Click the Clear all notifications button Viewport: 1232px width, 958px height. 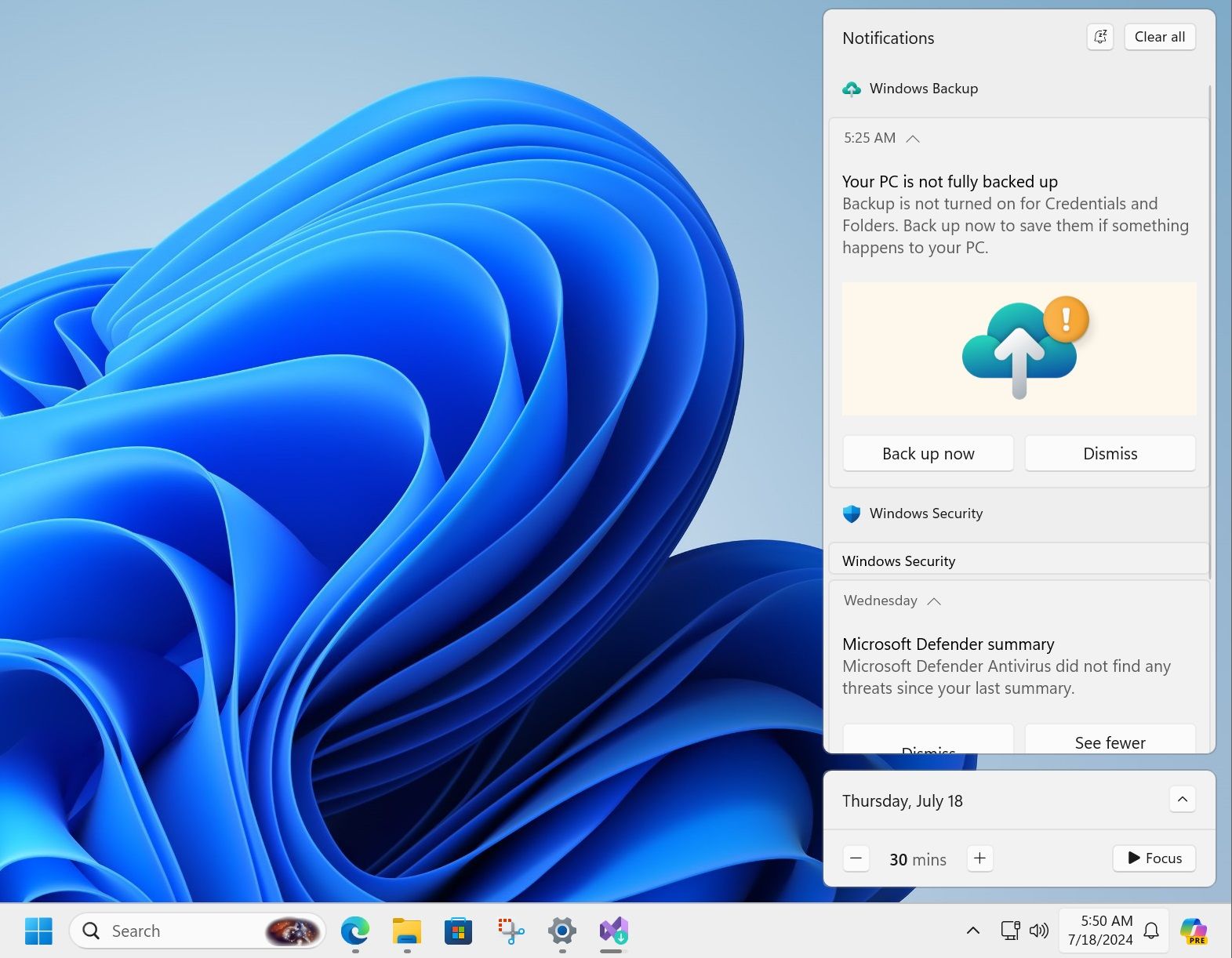click(x=1159, y=37)
